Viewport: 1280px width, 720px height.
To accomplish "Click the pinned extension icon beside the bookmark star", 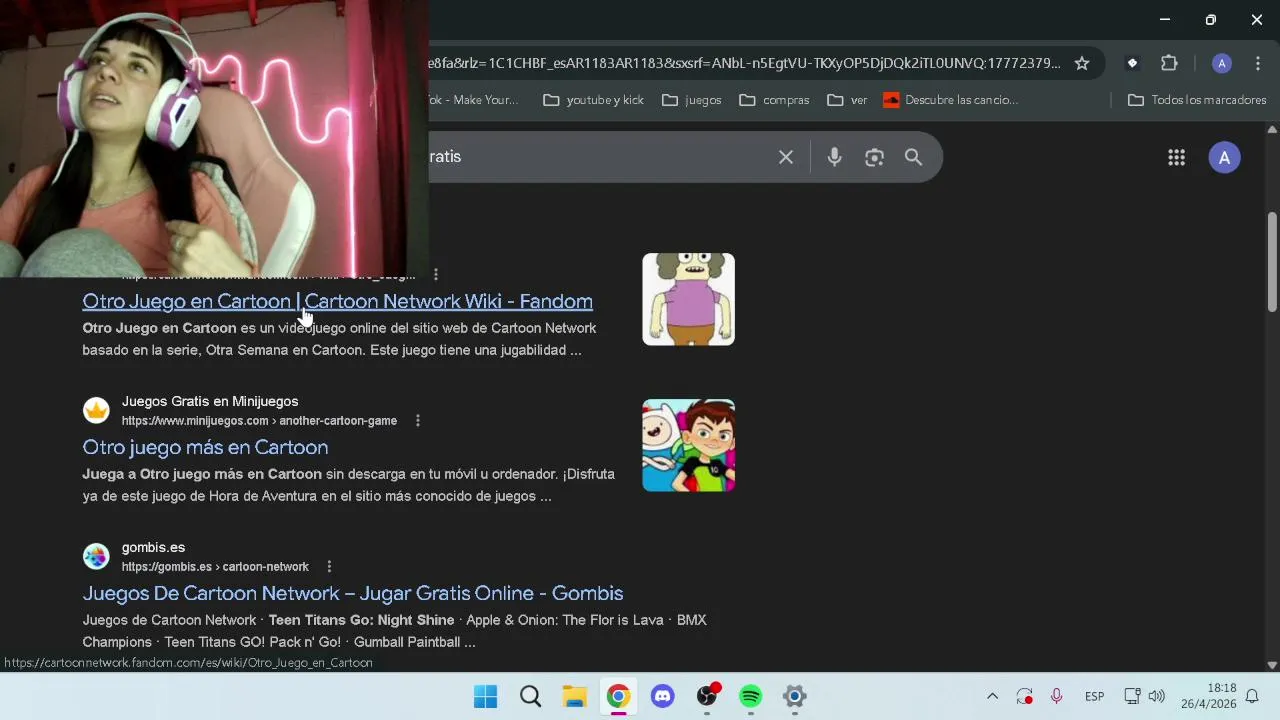I will [x=1132, y=63].
